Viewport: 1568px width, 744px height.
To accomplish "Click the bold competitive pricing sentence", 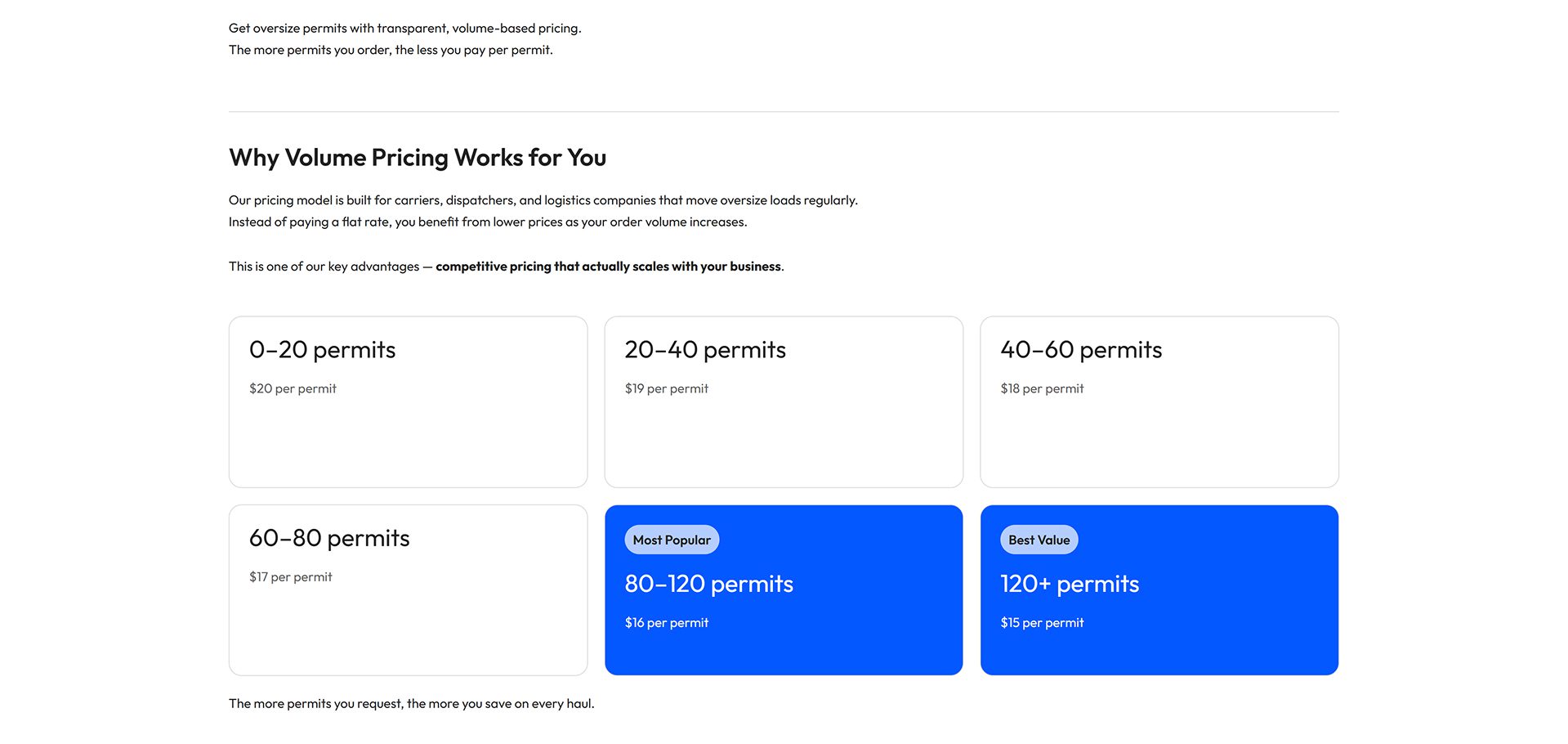I will click(x=608, y=267).
